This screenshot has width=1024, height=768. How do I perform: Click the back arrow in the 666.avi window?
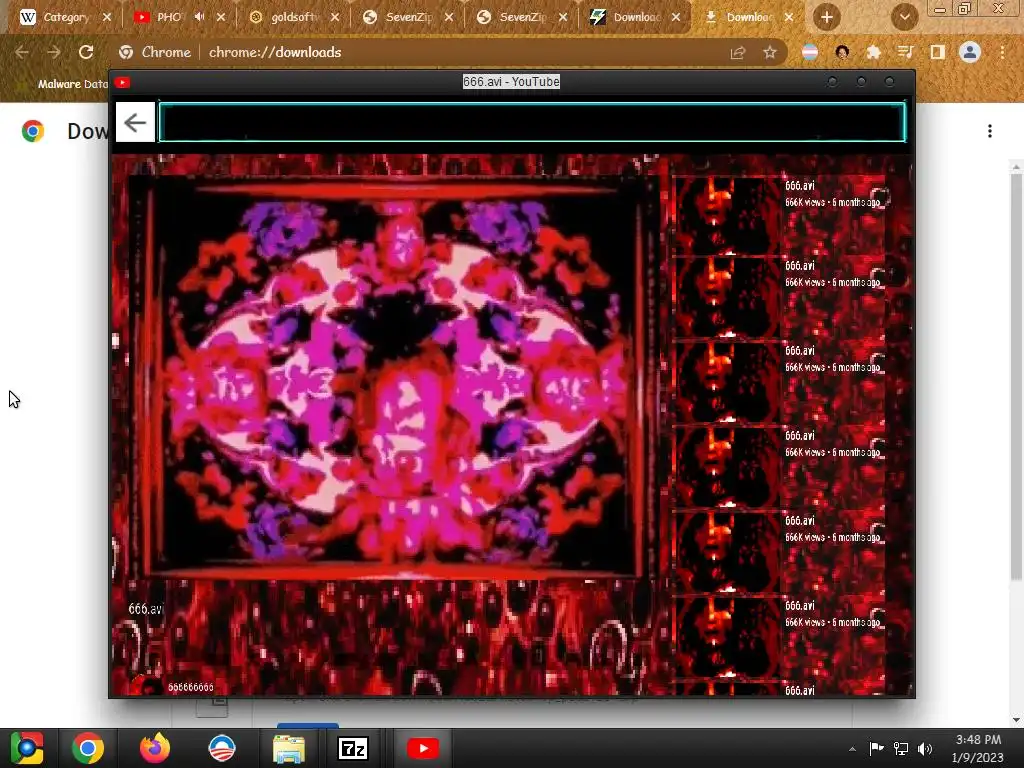[x=135, y=122]
